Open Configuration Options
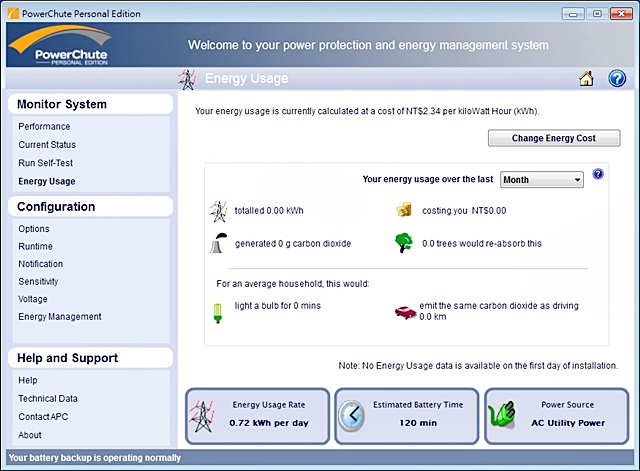This screenshot has width=640, height=471. click(x=34, y=229)
